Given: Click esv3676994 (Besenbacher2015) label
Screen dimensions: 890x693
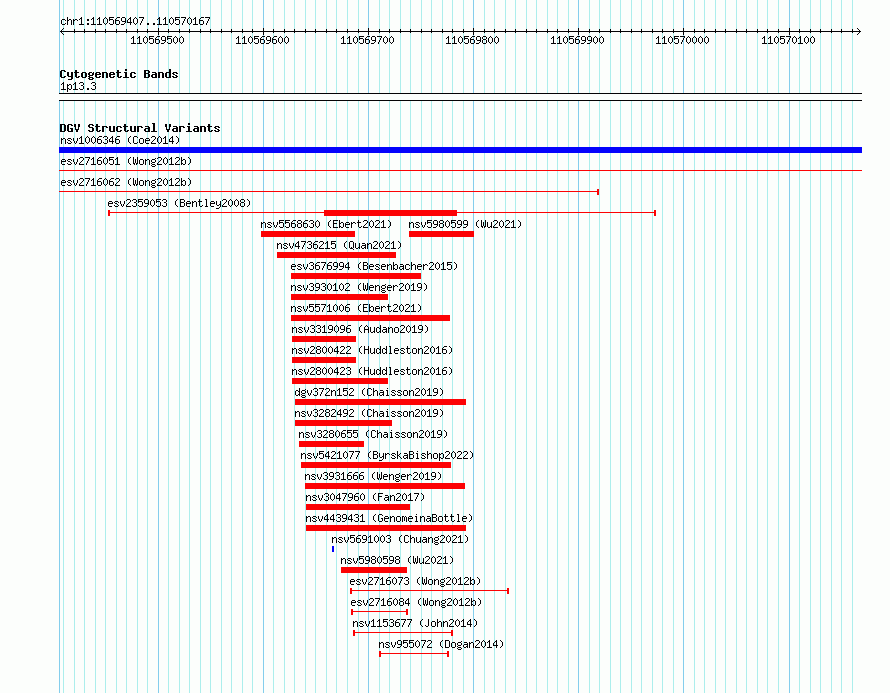Looking at the screenshot, I should 374,266.
